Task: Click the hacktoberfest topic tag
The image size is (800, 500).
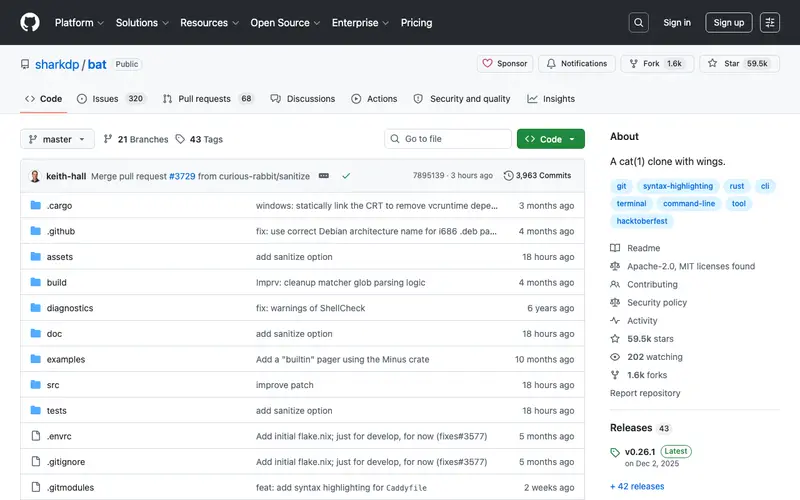Action: click(641, 221)
